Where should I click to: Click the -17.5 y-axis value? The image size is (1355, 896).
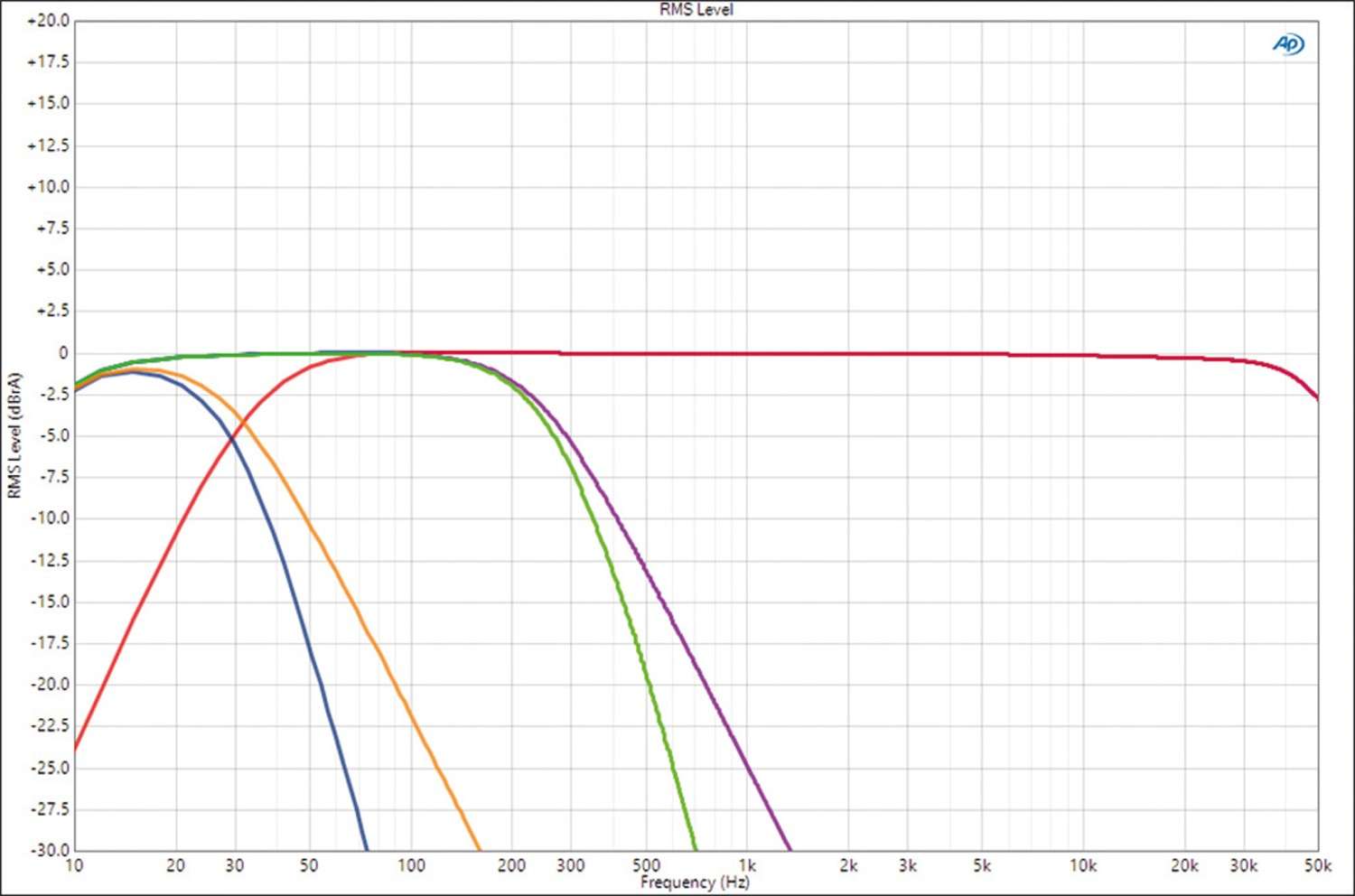50,643
